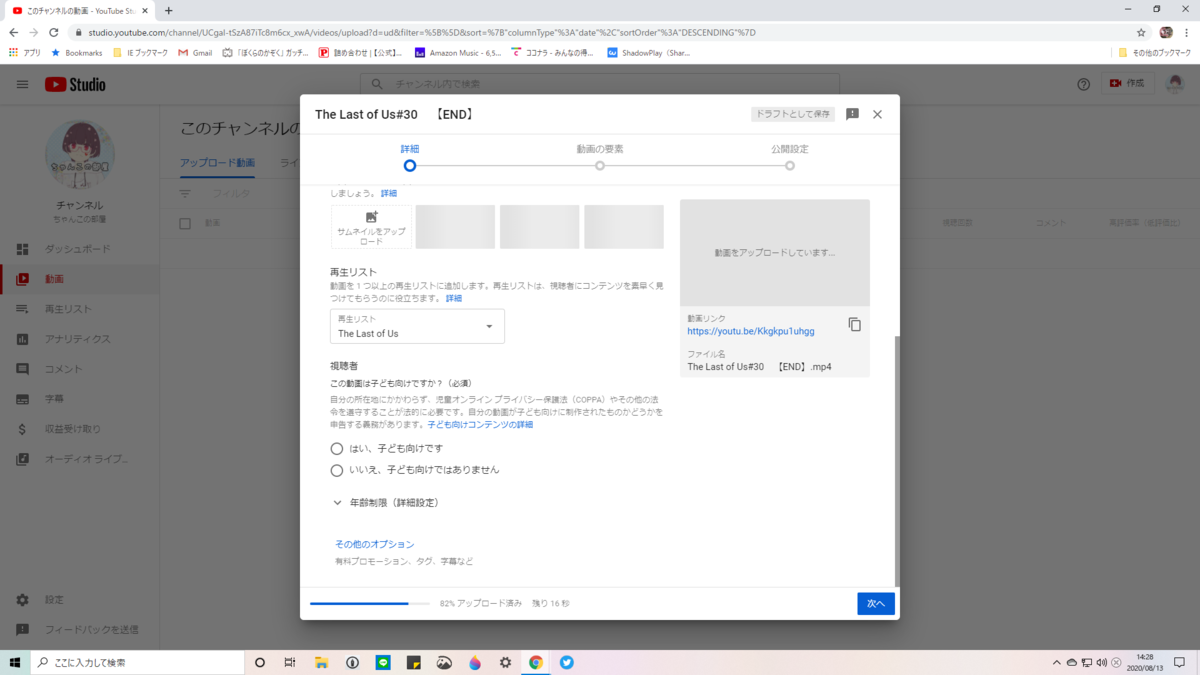The image size is (1200, 675).
Task: Open その他のブックマーク folder
Action: 1154,53
